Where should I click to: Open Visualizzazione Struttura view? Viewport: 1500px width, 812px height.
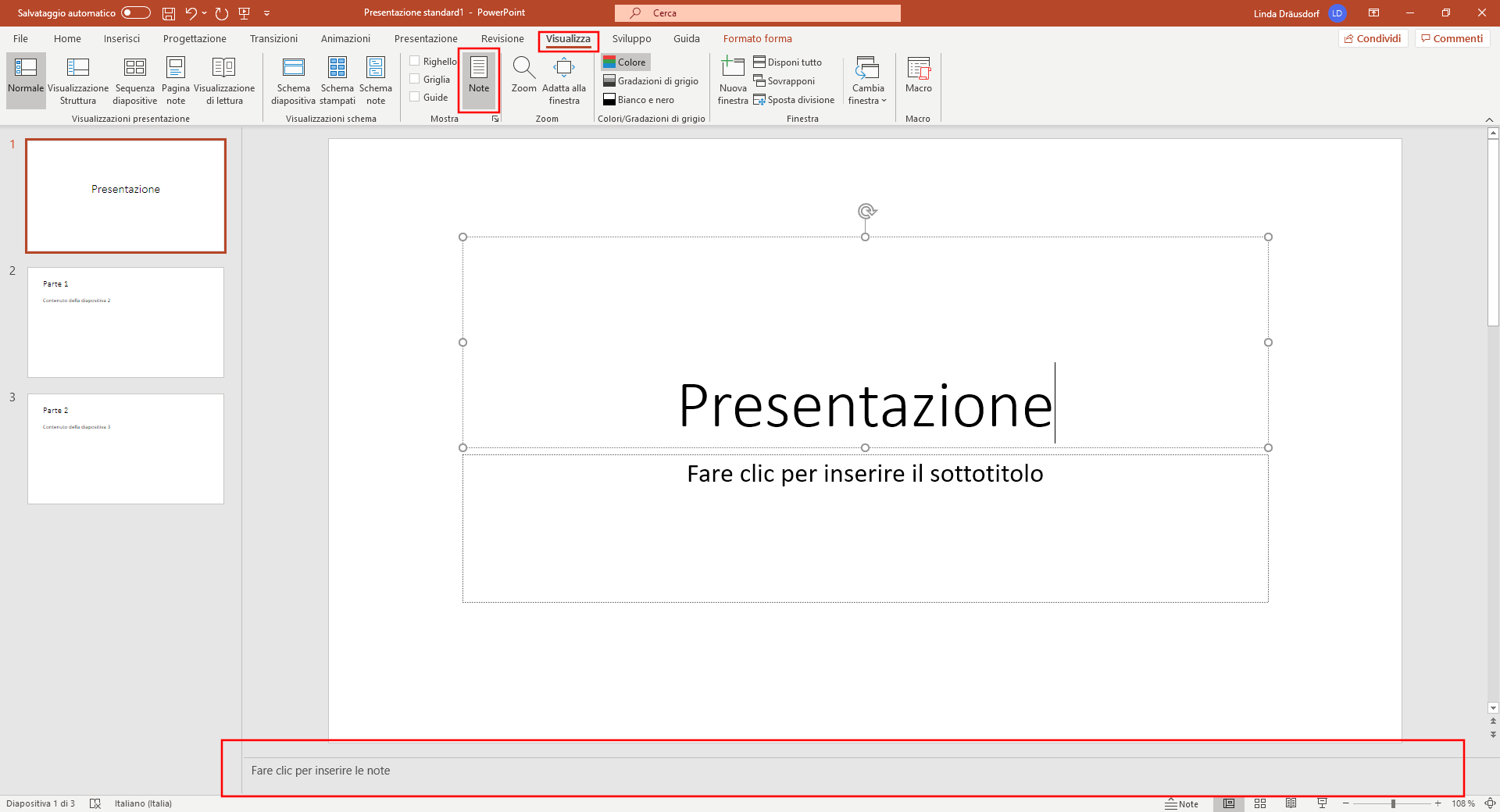(78, 80)
